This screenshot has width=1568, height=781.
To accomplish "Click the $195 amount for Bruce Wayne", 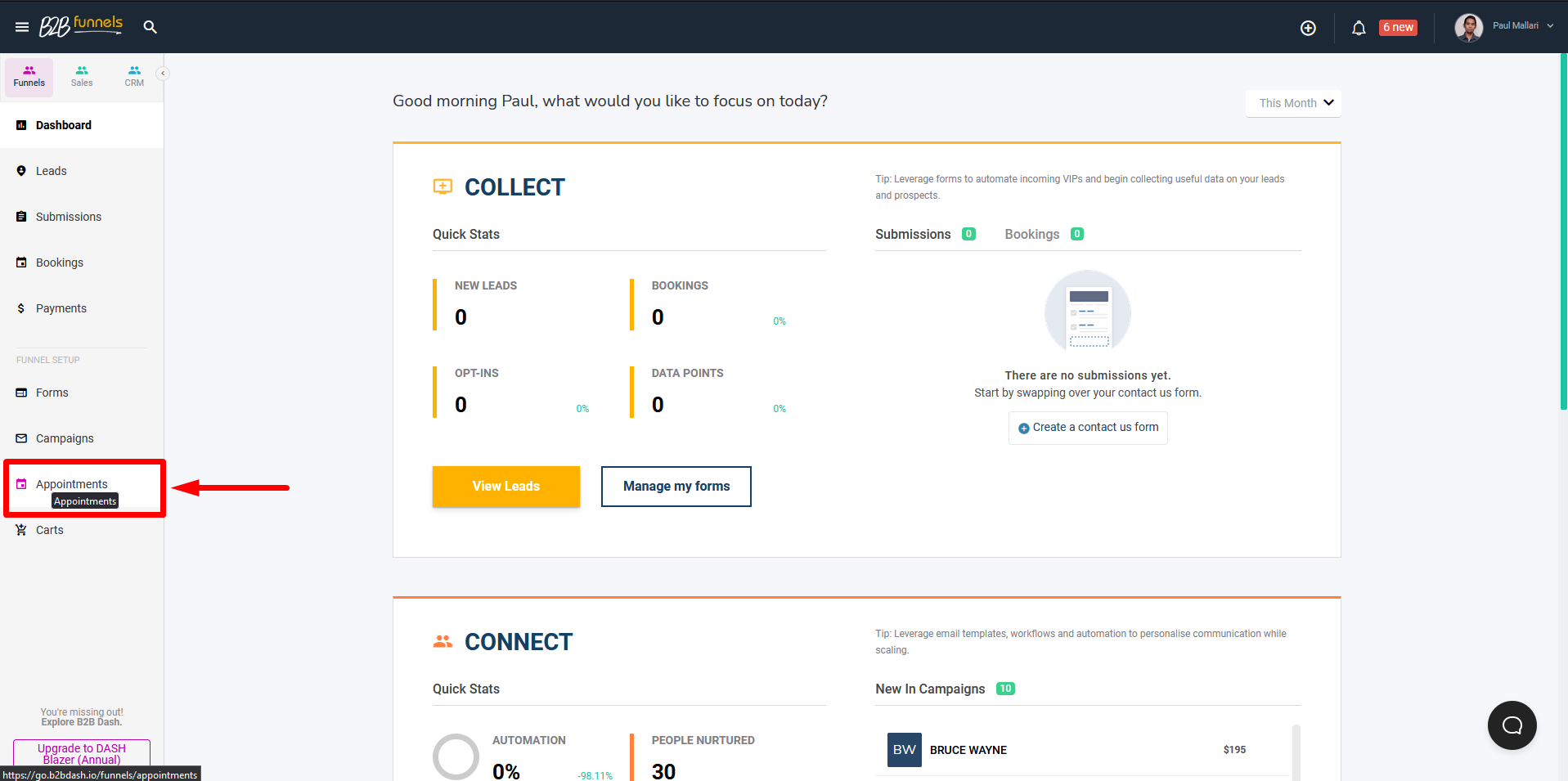I will [1234, 750].
